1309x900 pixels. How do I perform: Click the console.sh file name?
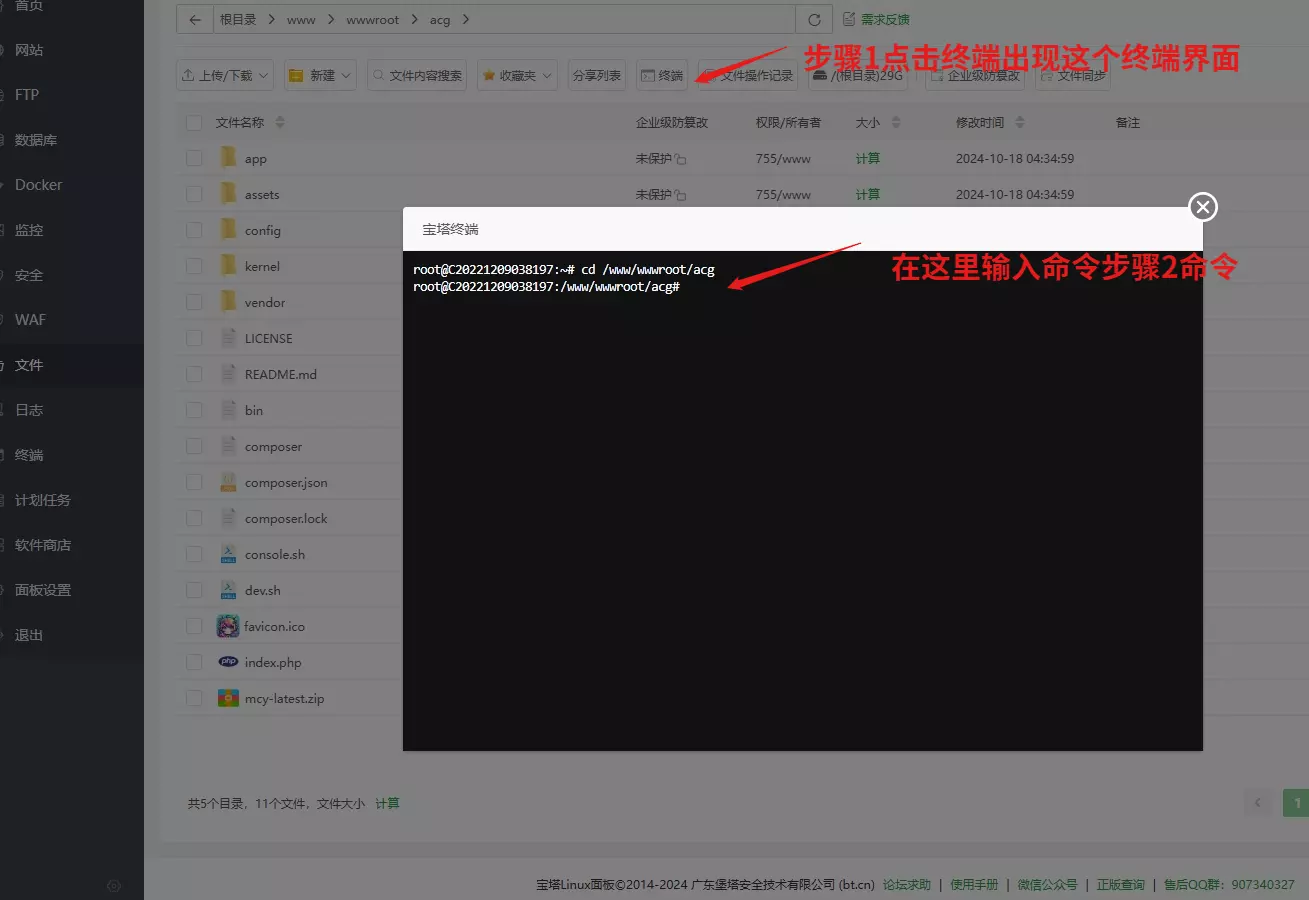[275, 554]
